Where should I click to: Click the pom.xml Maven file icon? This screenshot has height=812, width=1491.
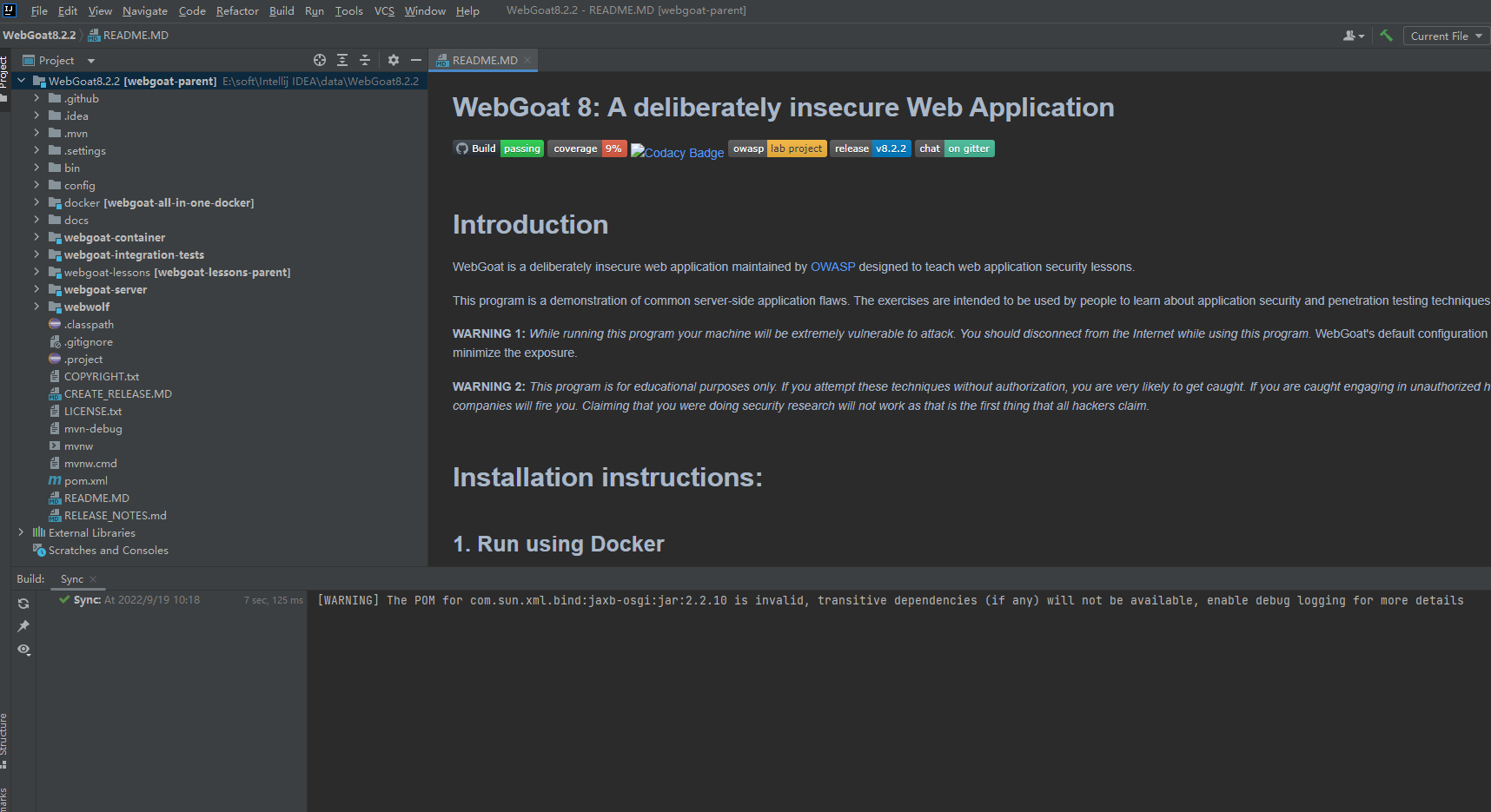pos(55,480)
